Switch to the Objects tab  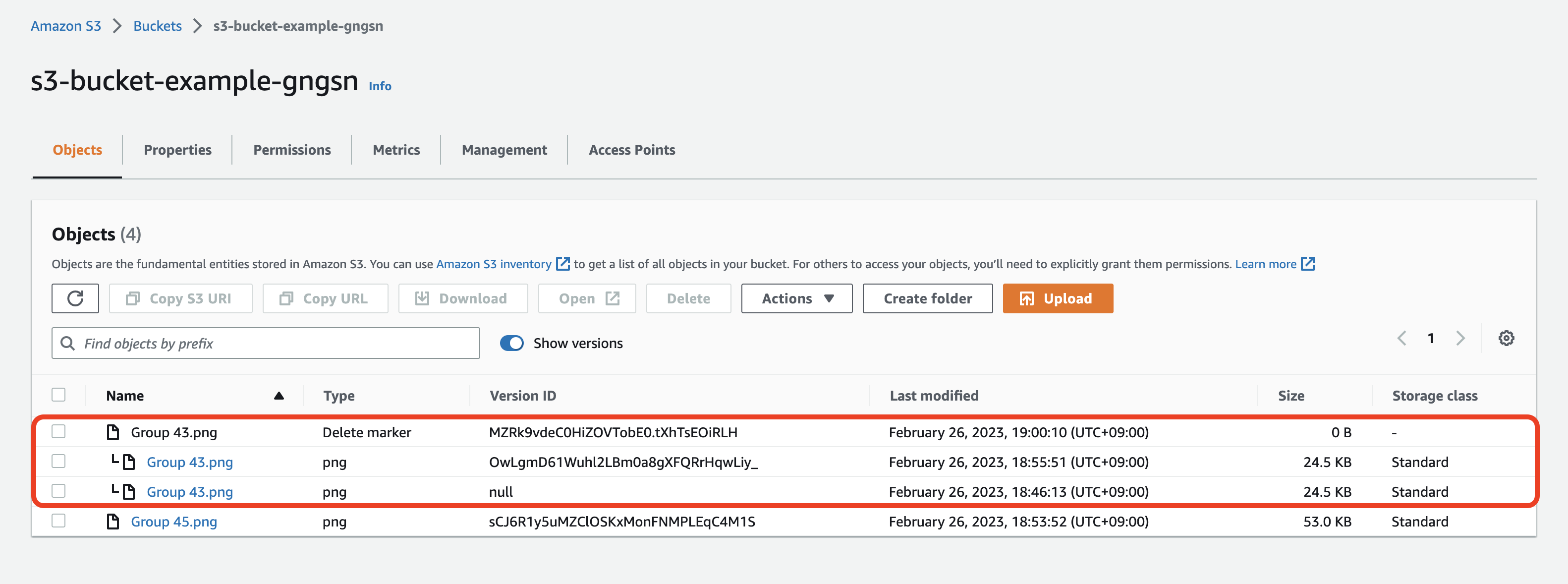tap(77, 150)
